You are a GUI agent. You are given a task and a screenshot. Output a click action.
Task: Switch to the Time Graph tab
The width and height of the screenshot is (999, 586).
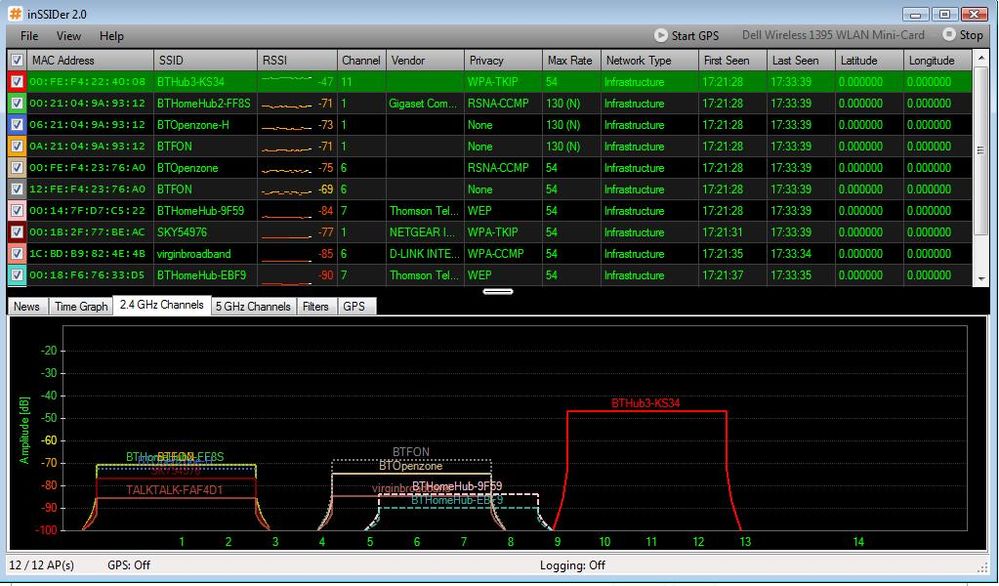click(81, 306)
